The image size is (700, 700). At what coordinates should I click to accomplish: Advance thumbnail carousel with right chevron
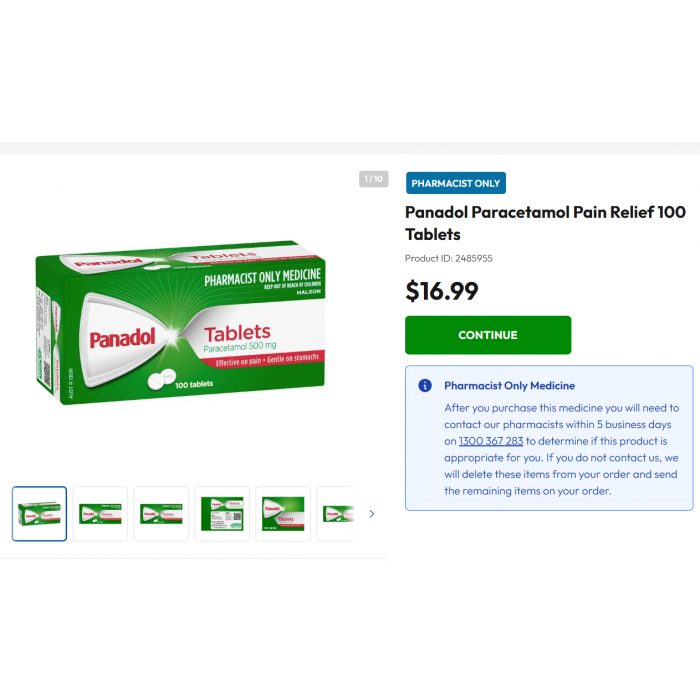[x=372, y=514]
